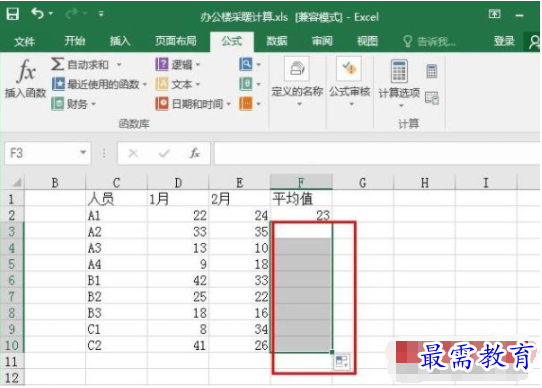Click the 自动求和 sigma icon
The height and width of the screenshot is (388, 542).
tap(57, 64)
